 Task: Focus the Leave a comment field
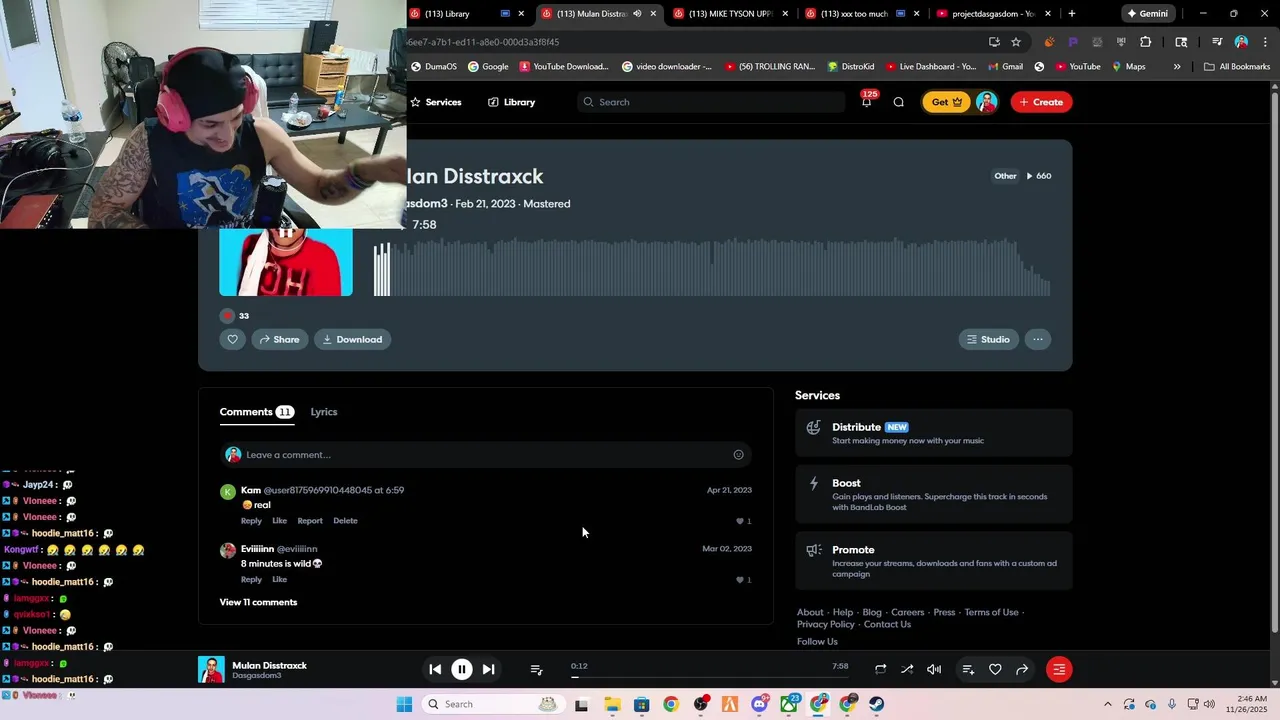[x=486, y=455]
